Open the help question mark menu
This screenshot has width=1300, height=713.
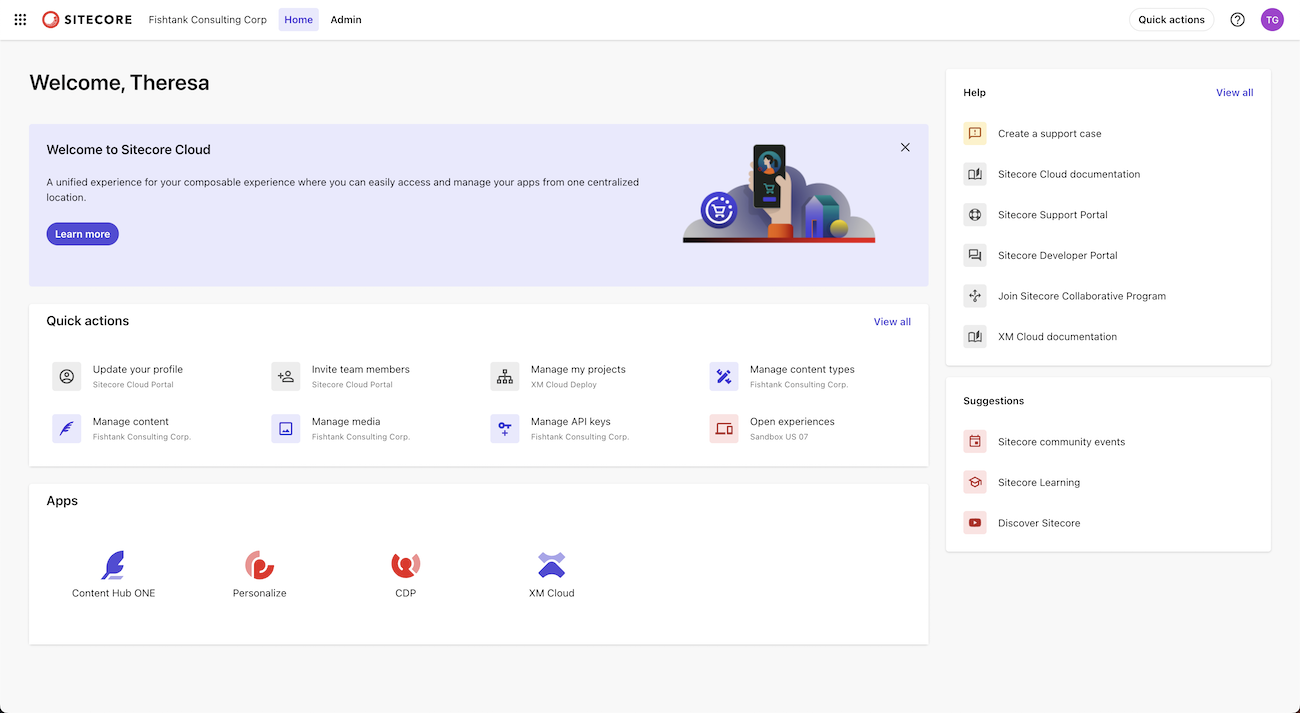[x=1237, y=19]
